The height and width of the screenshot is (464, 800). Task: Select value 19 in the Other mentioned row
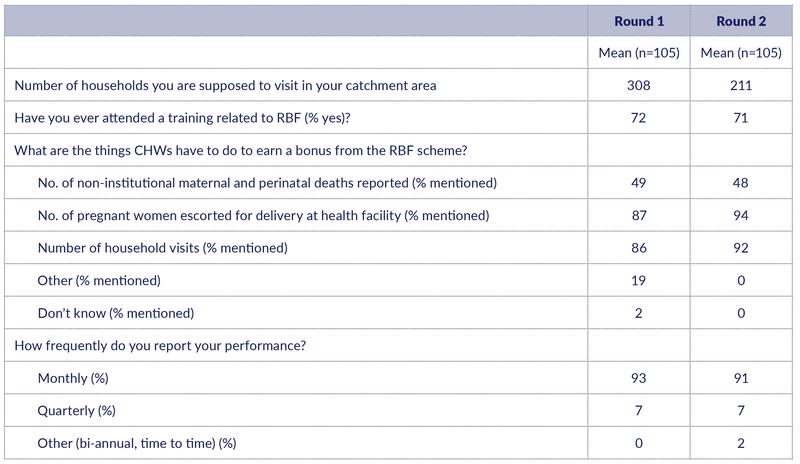click(x=639, y=280)
